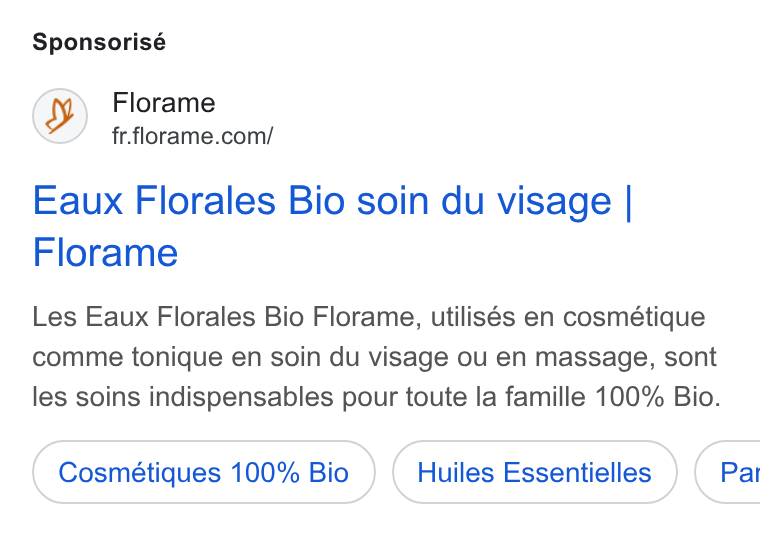Open the Eaux Florales Bio soin du visage headline
This screenshot has height=536, width=760.
[x=332, y=226]
